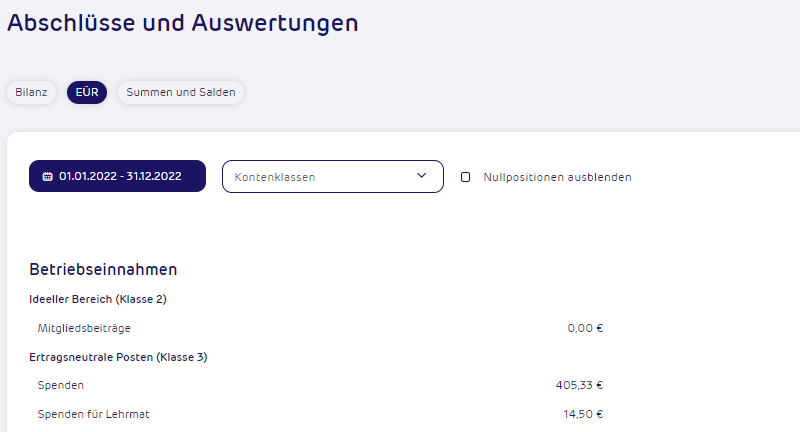Open the Kontenklassen combo box
The width and height of the screenshot is (800, 432).
(333, 176)
